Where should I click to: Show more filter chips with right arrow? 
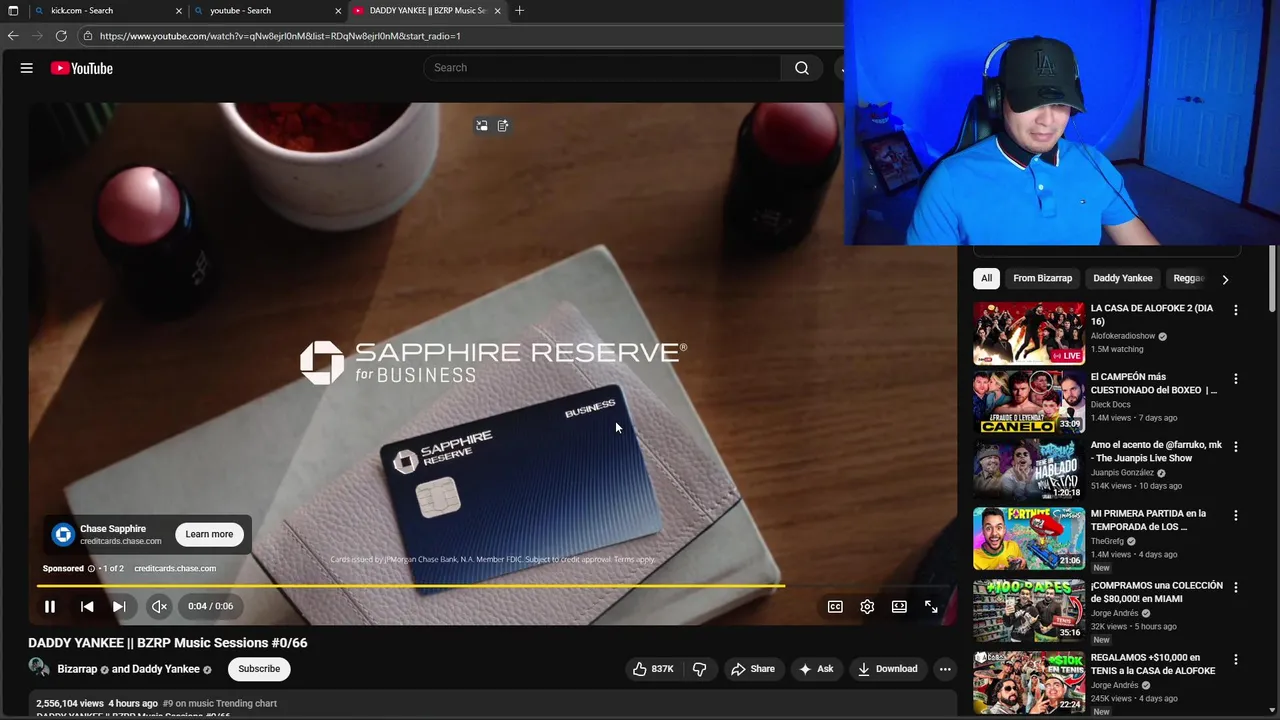point(1225,279)
